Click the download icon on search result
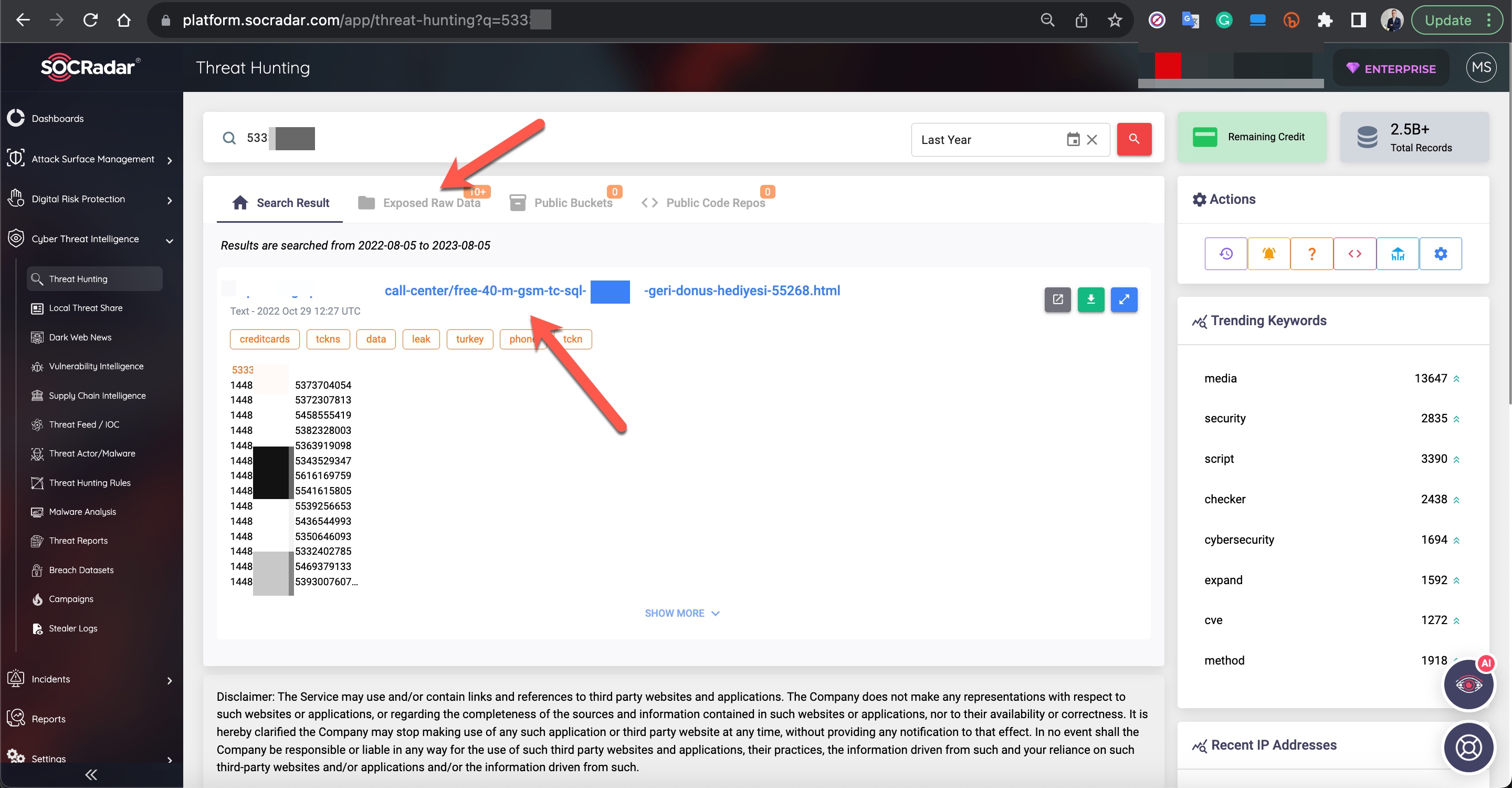This screenshot has height=788, width=1512. [1091, 299]
